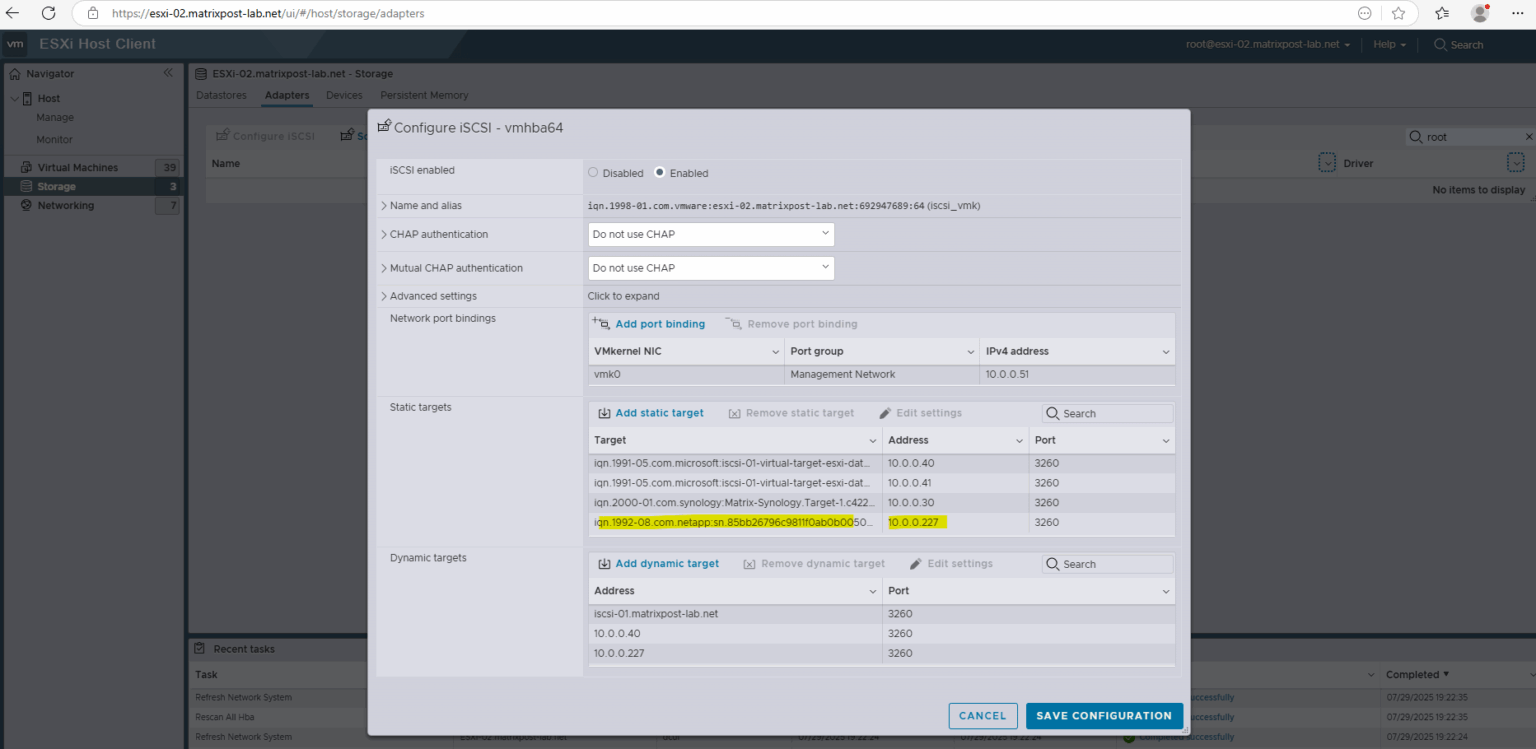Switch to the Datastores tab

coord(221,95)
